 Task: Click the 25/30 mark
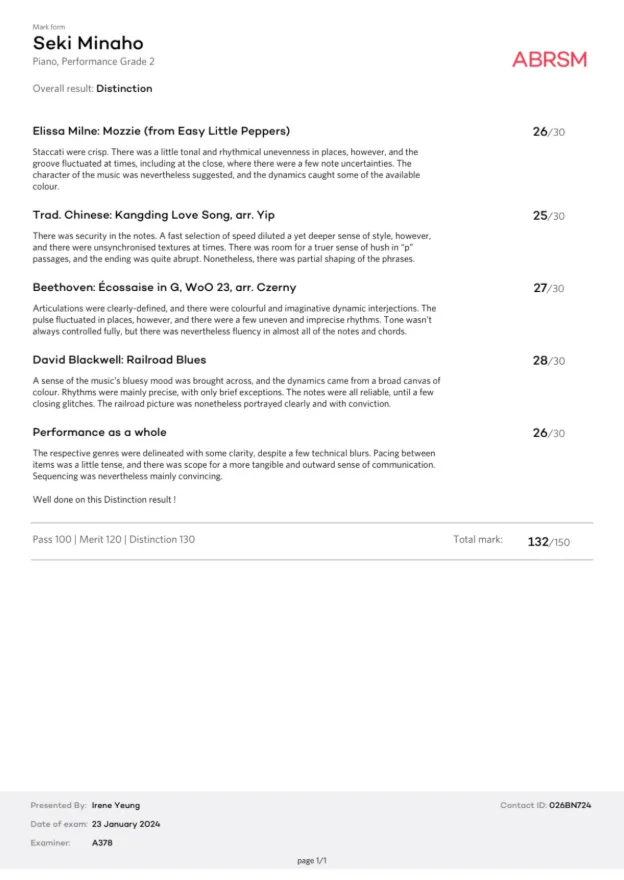coord(548,216)
